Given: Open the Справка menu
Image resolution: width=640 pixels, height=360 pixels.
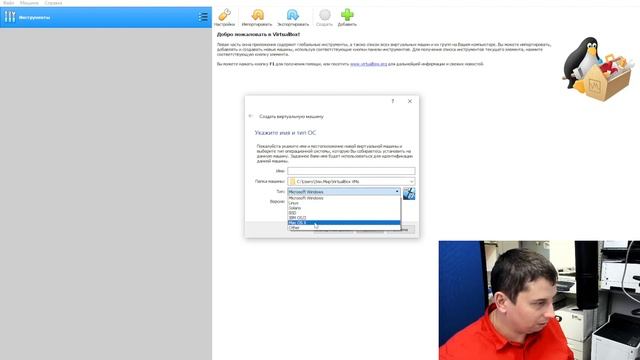Looking at the screenshot, I should click(x=53, y=3).
